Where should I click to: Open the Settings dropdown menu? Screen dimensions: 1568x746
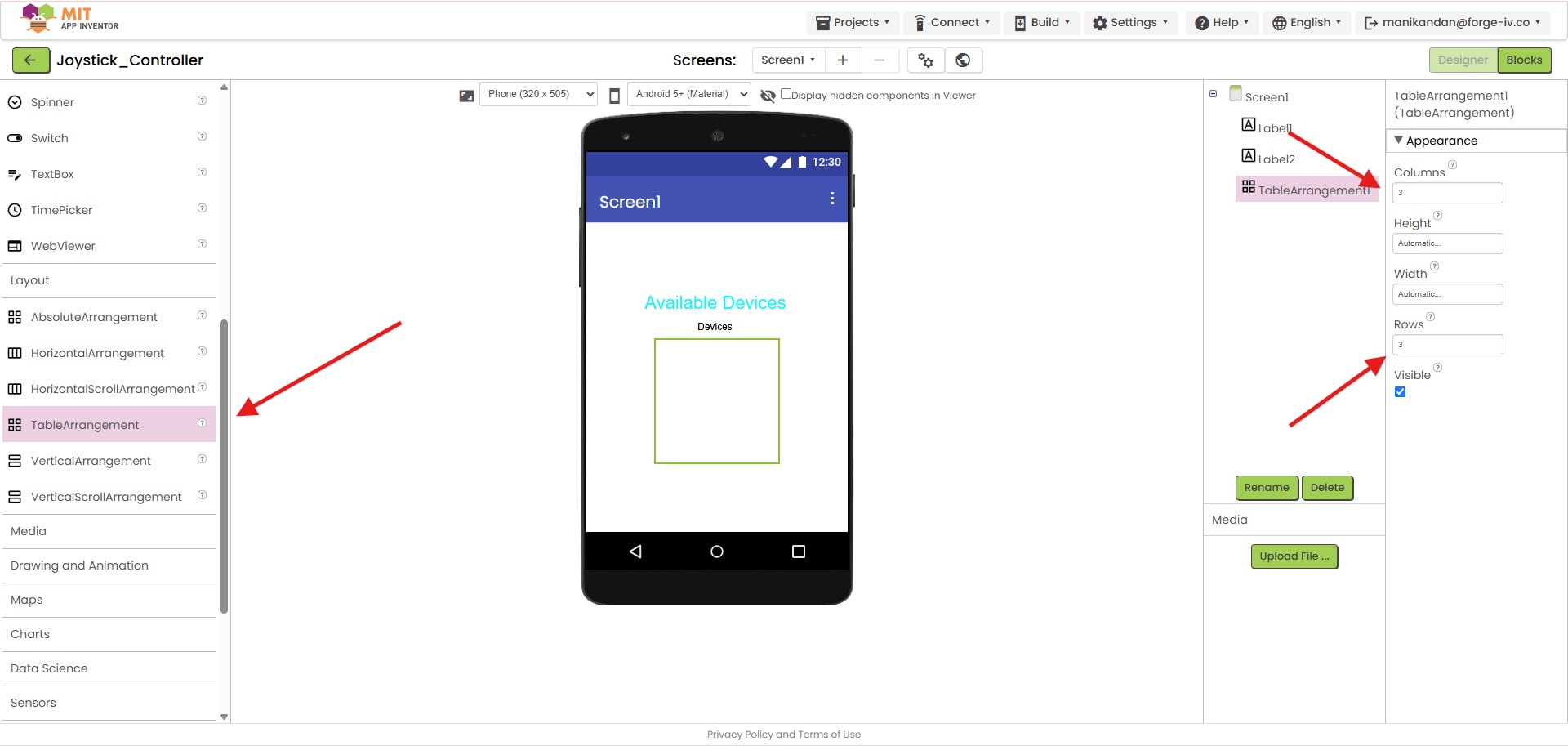point(1131,23)
